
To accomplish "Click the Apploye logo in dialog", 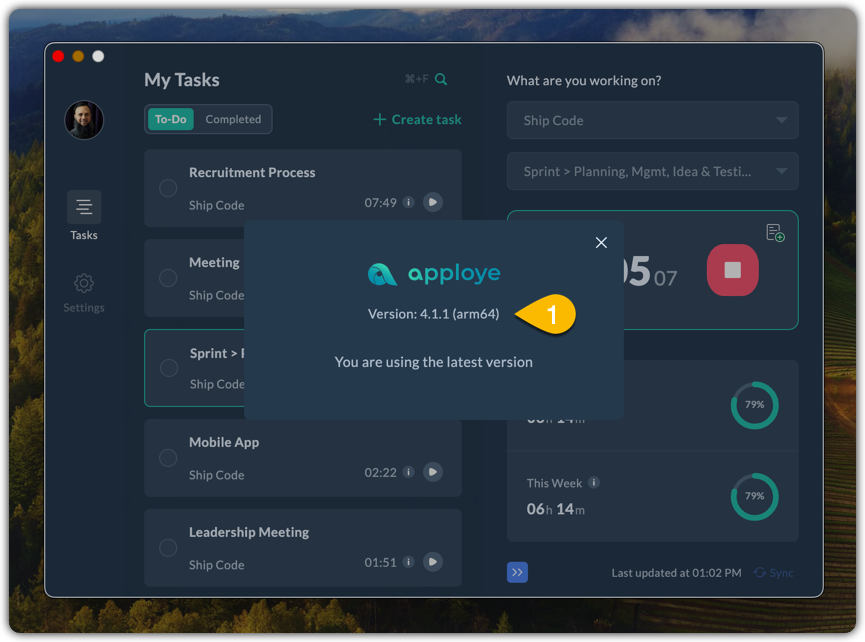I will [x=434, y=274].
